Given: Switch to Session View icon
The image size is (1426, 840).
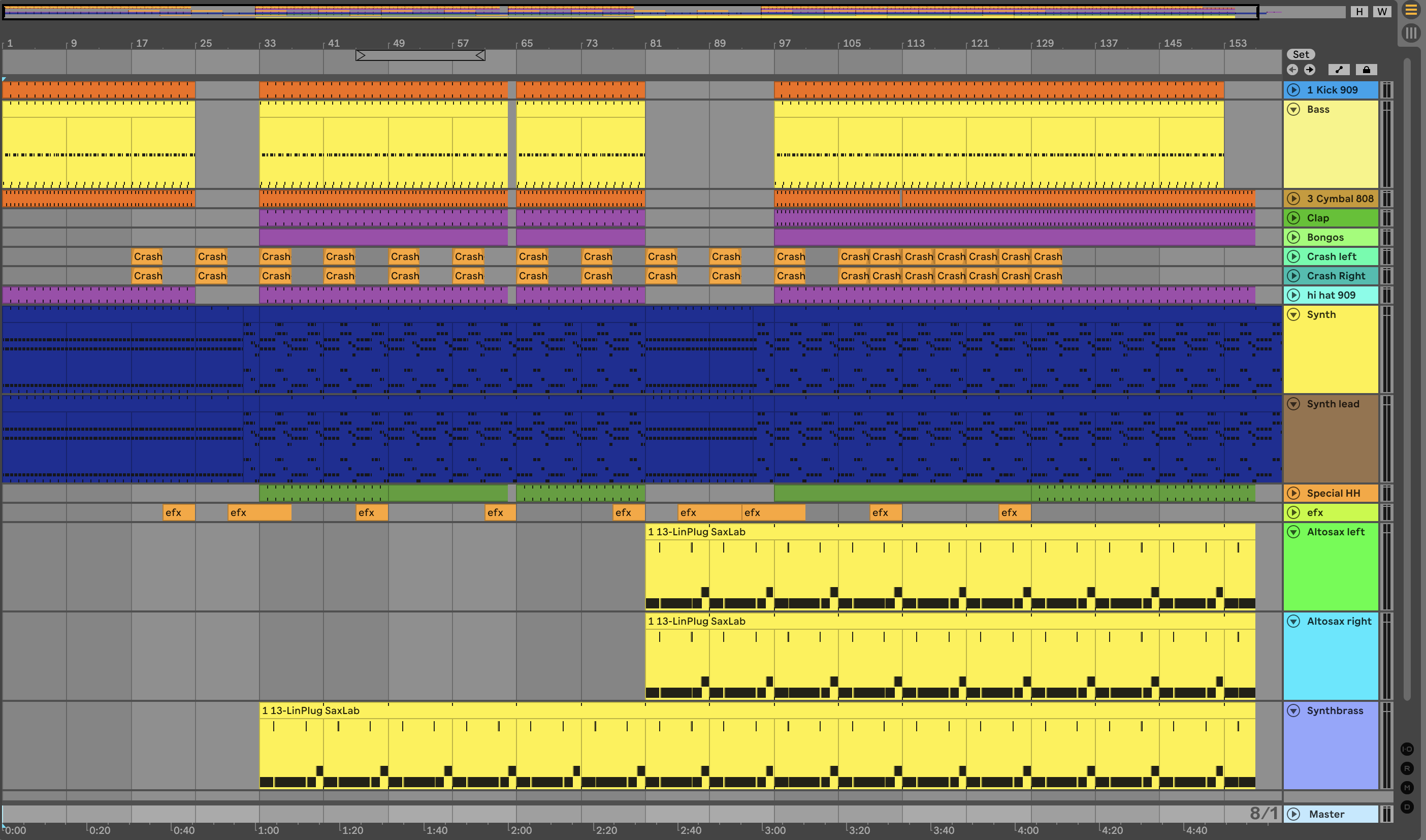Looking at the screenshot, I should (x=1411, y=33).
